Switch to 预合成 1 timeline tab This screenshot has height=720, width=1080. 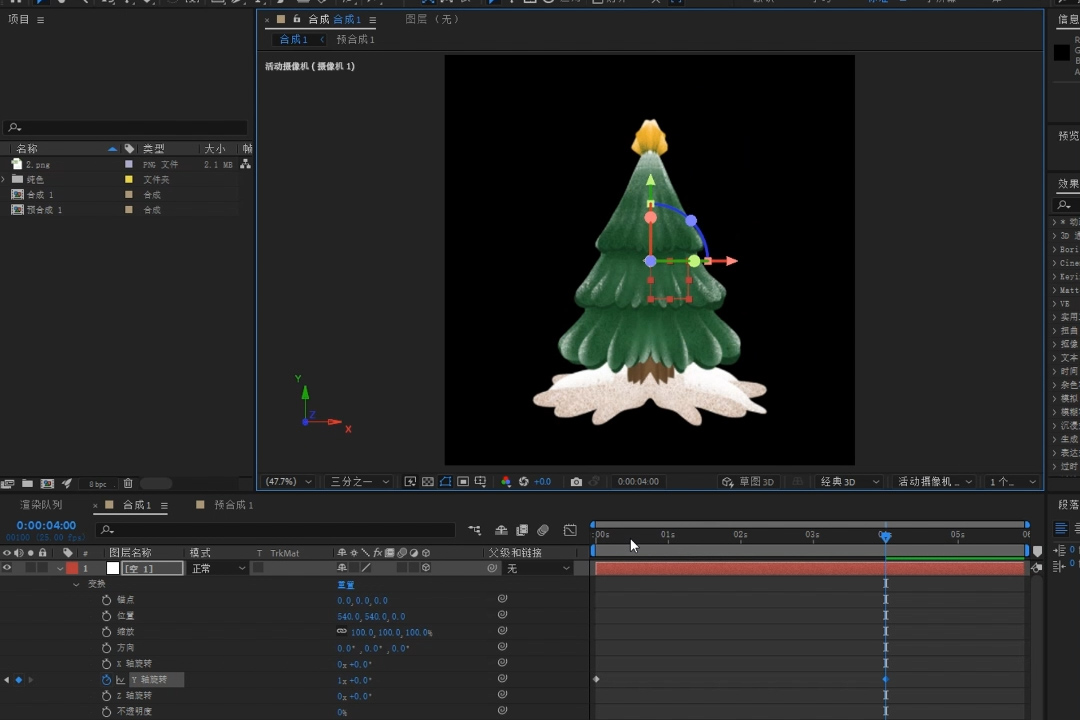point(234,506)
